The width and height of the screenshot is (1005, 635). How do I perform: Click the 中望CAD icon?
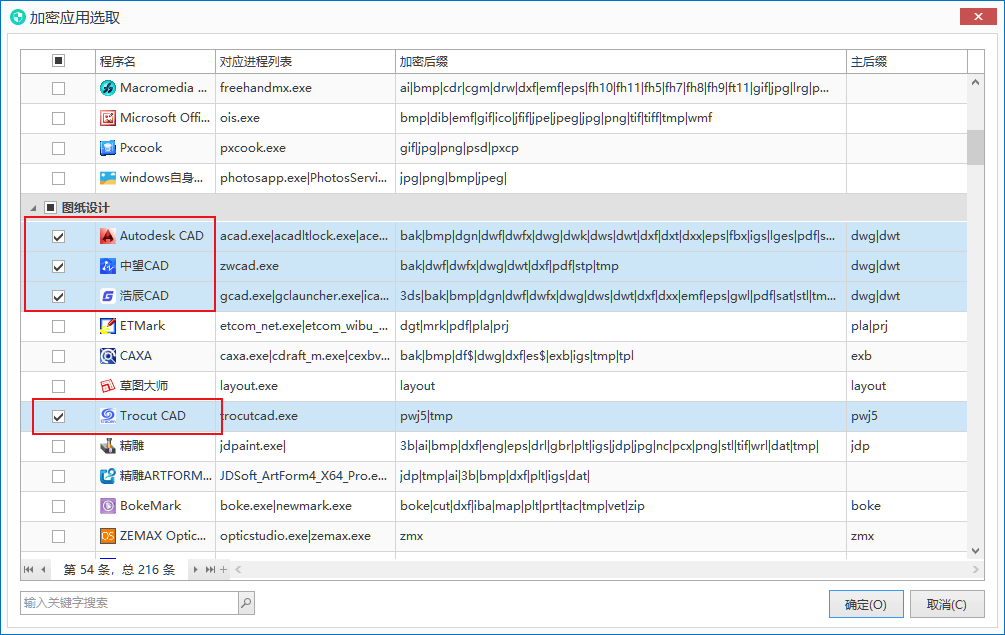tap(108, 266)
